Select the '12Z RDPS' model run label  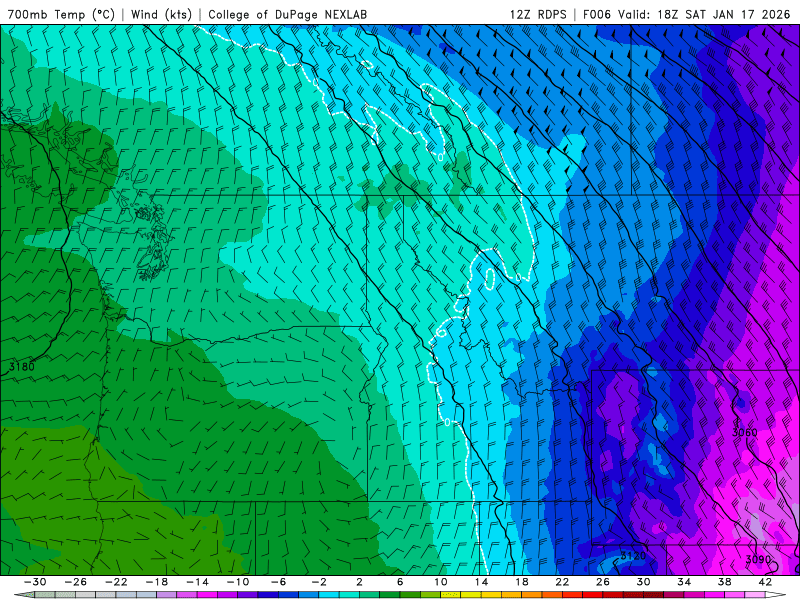click(538, 14)
